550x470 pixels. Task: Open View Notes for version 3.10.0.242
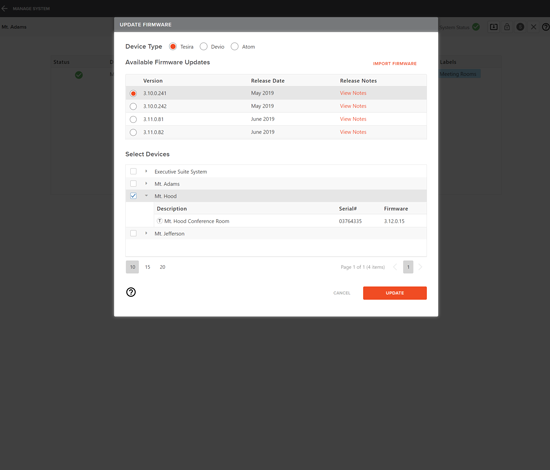click(353, 106)
